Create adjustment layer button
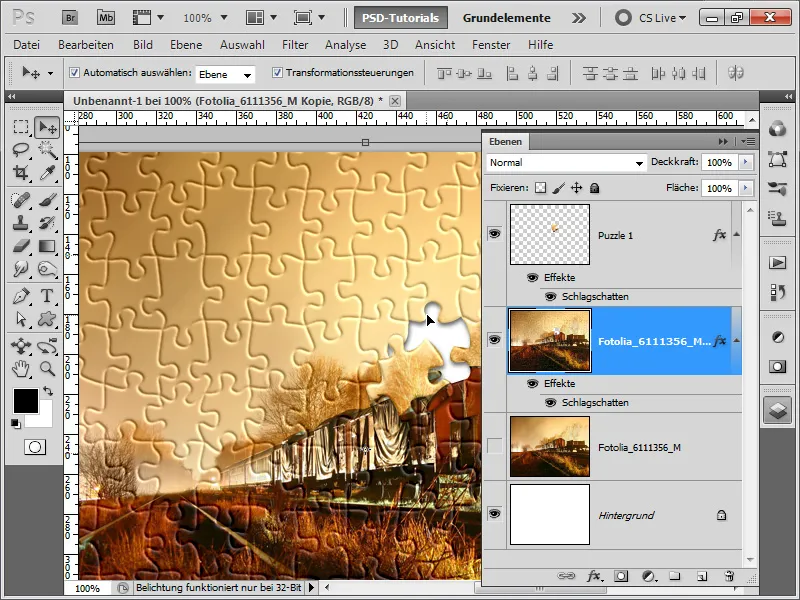 click(x=648, y=576)
